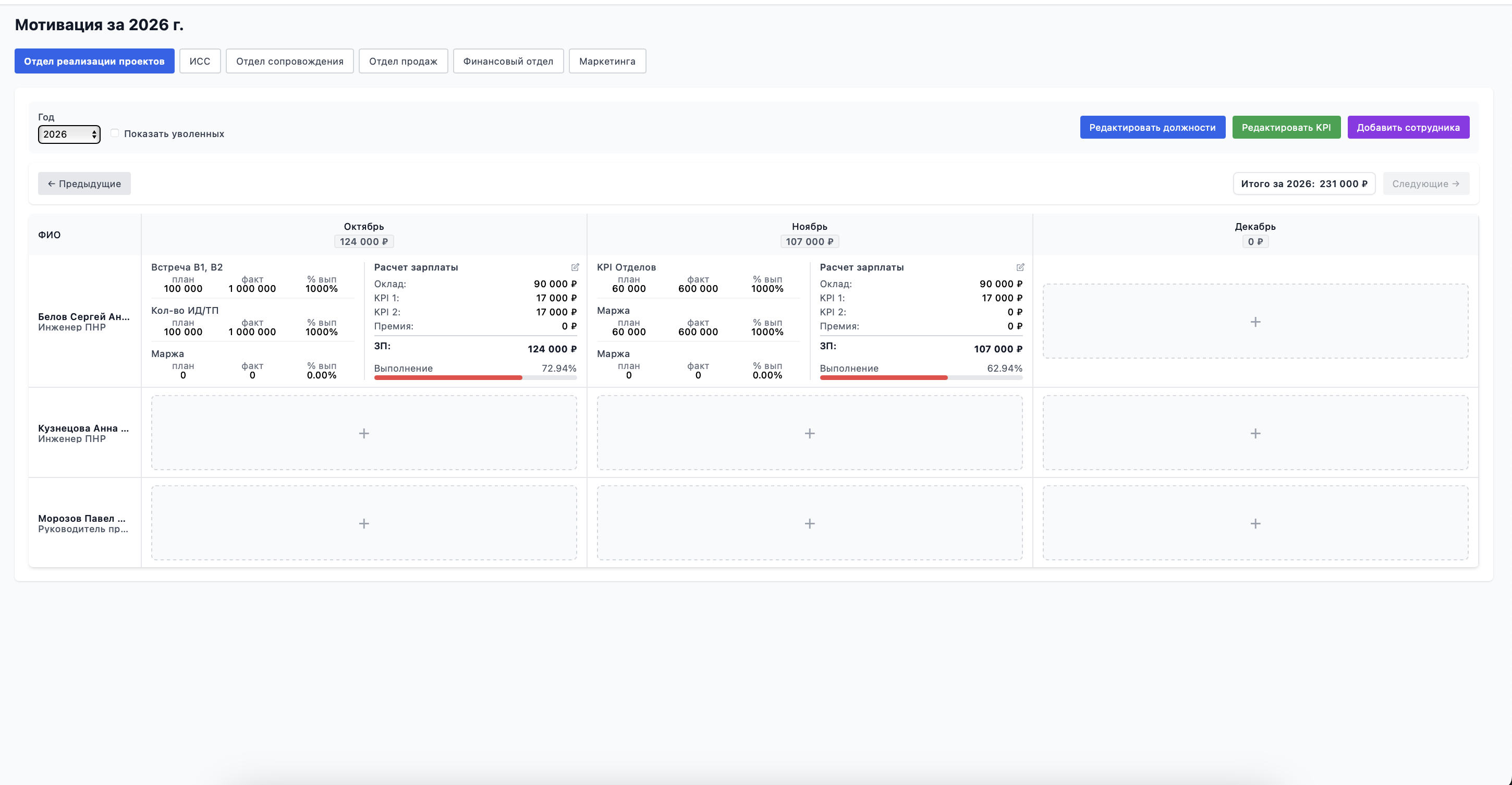
Task: Edit October salary calculation for Белов
Action: pos(575,267)
